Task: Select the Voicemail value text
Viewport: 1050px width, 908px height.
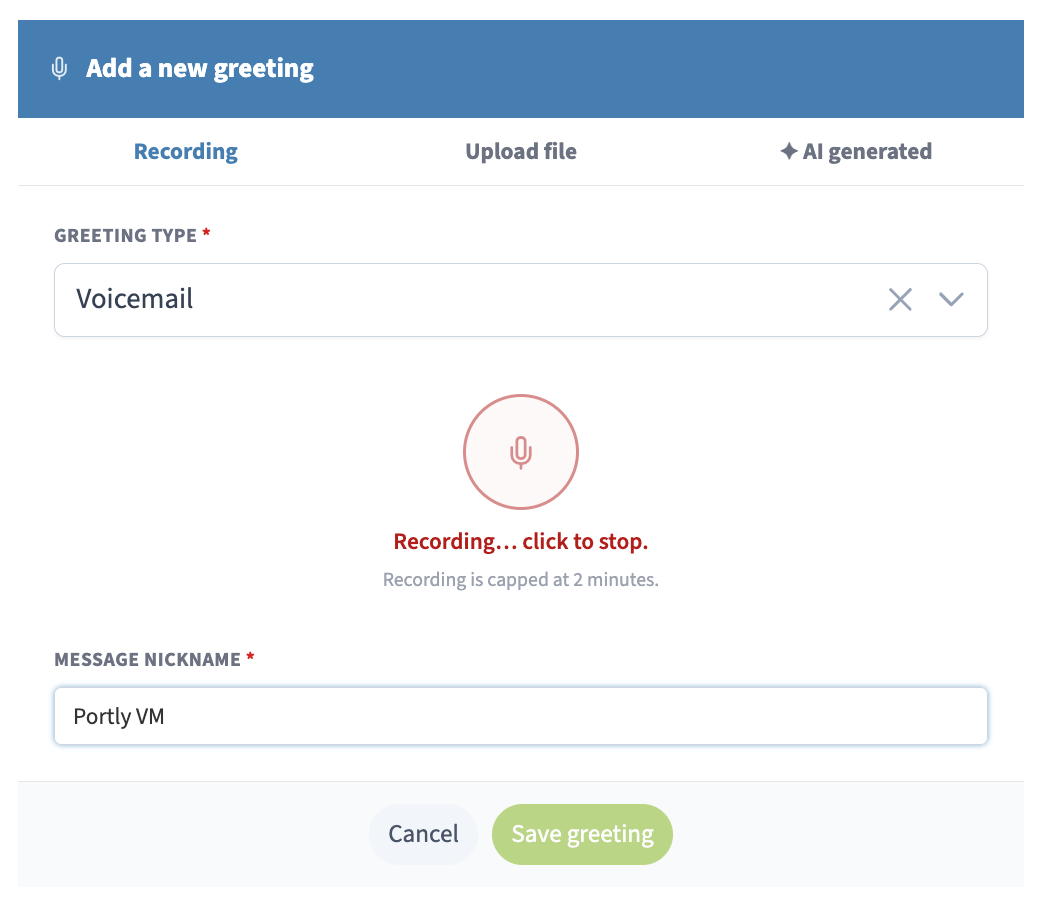Action: [135, 299]
